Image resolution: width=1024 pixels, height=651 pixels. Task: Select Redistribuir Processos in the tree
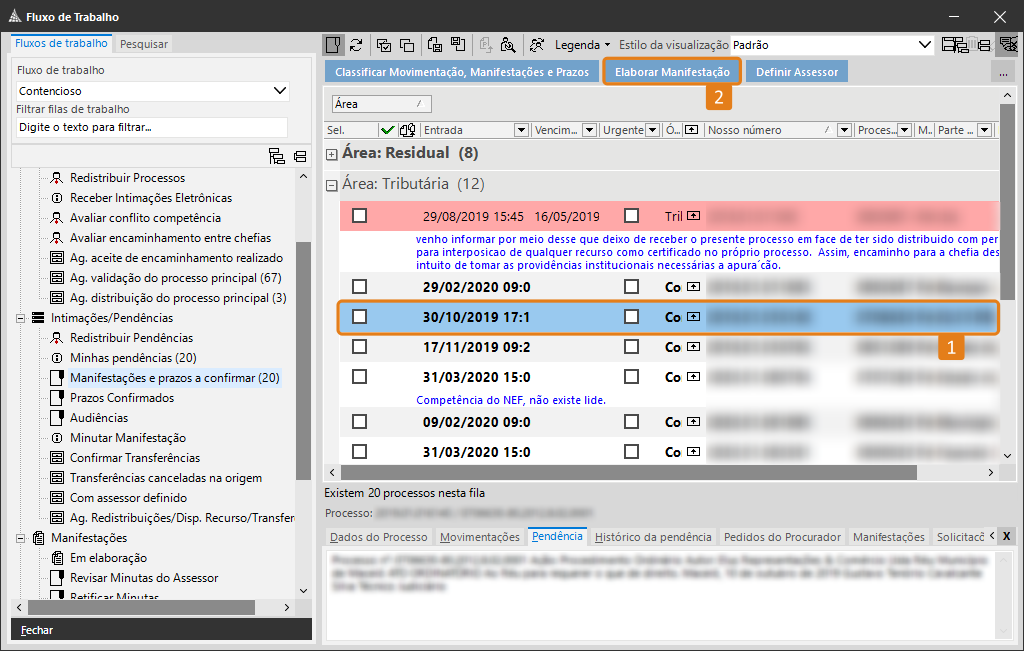(127, 178)
